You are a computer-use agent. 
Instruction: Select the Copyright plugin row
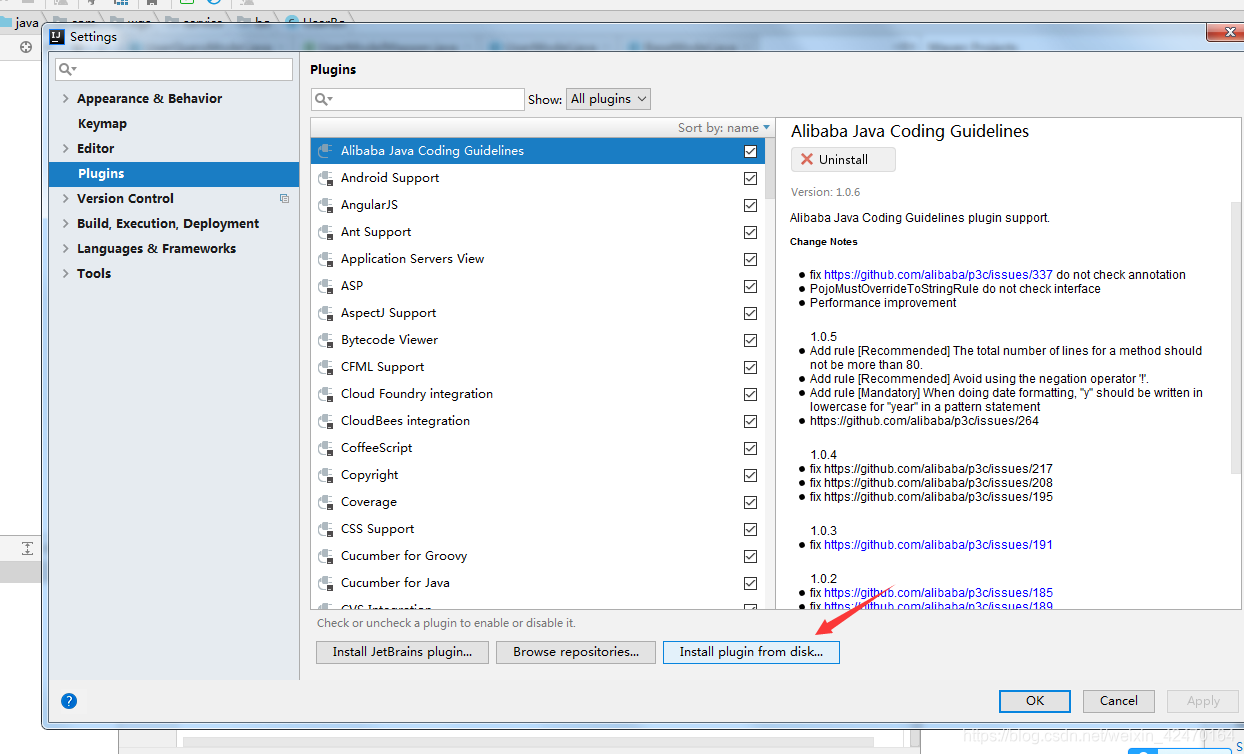(538, 475)
